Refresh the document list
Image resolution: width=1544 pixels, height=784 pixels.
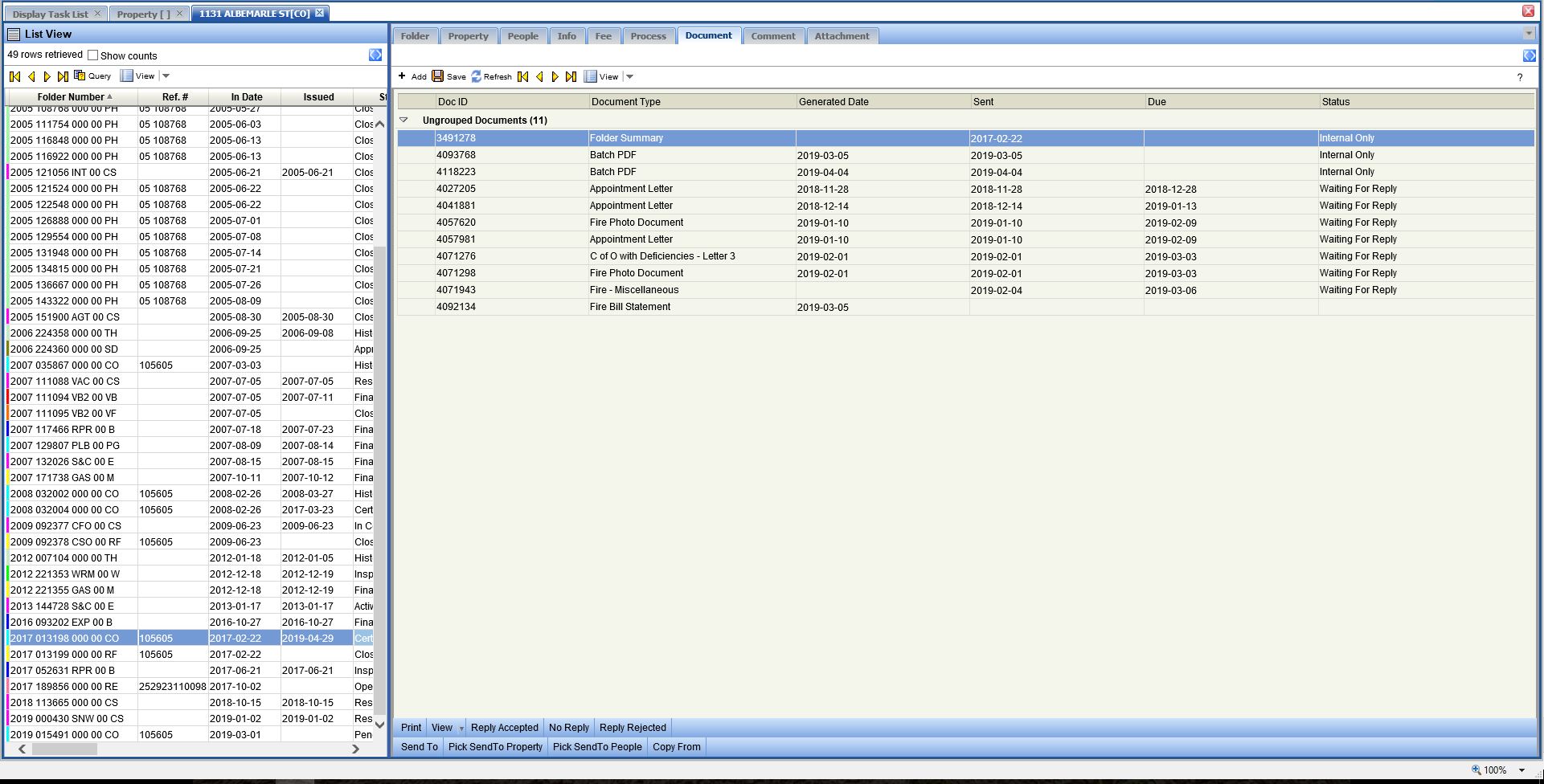pos(491,76)
